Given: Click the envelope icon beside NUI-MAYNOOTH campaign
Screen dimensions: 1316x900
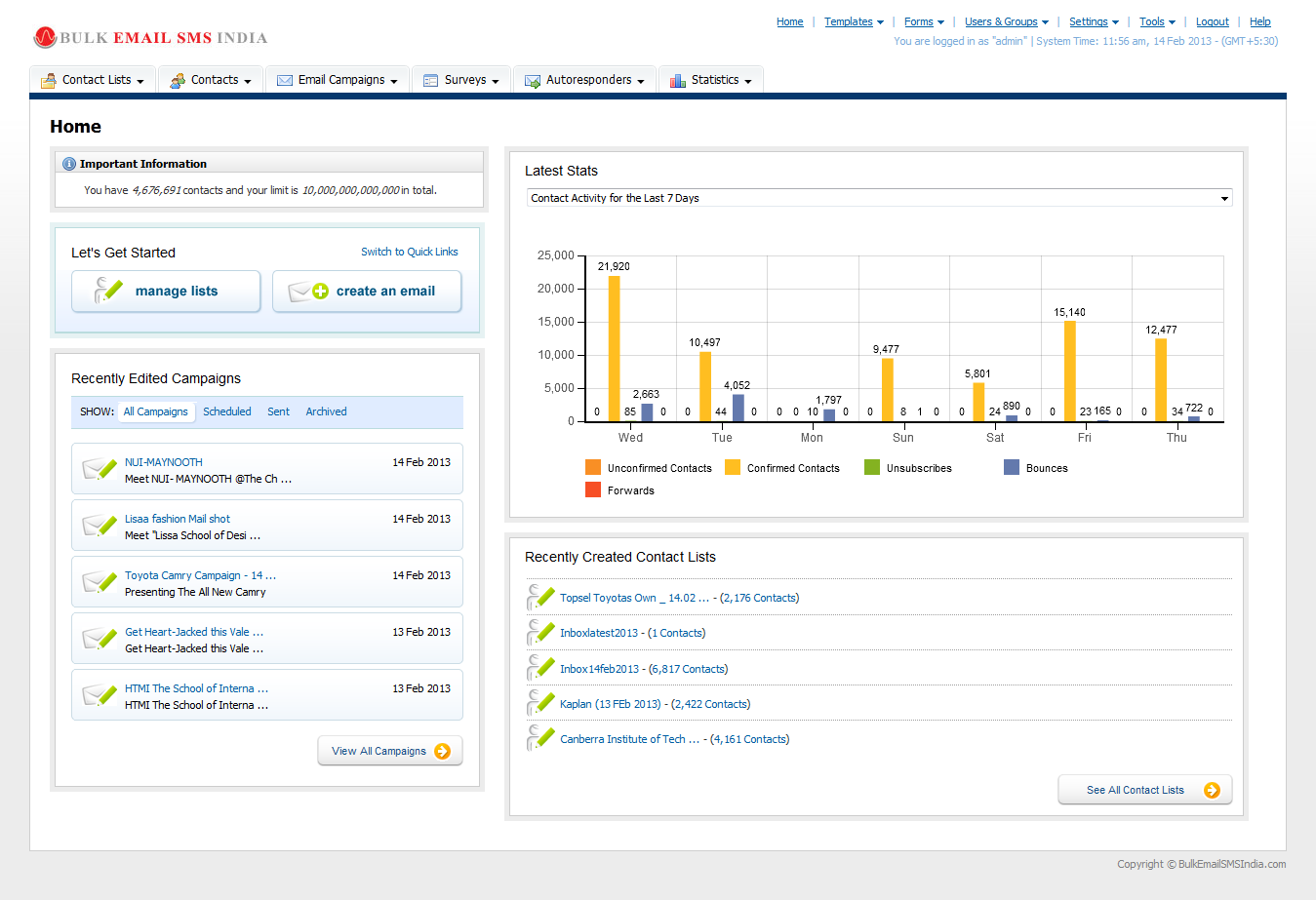Looking at the screenshot, I should point(100,469).
